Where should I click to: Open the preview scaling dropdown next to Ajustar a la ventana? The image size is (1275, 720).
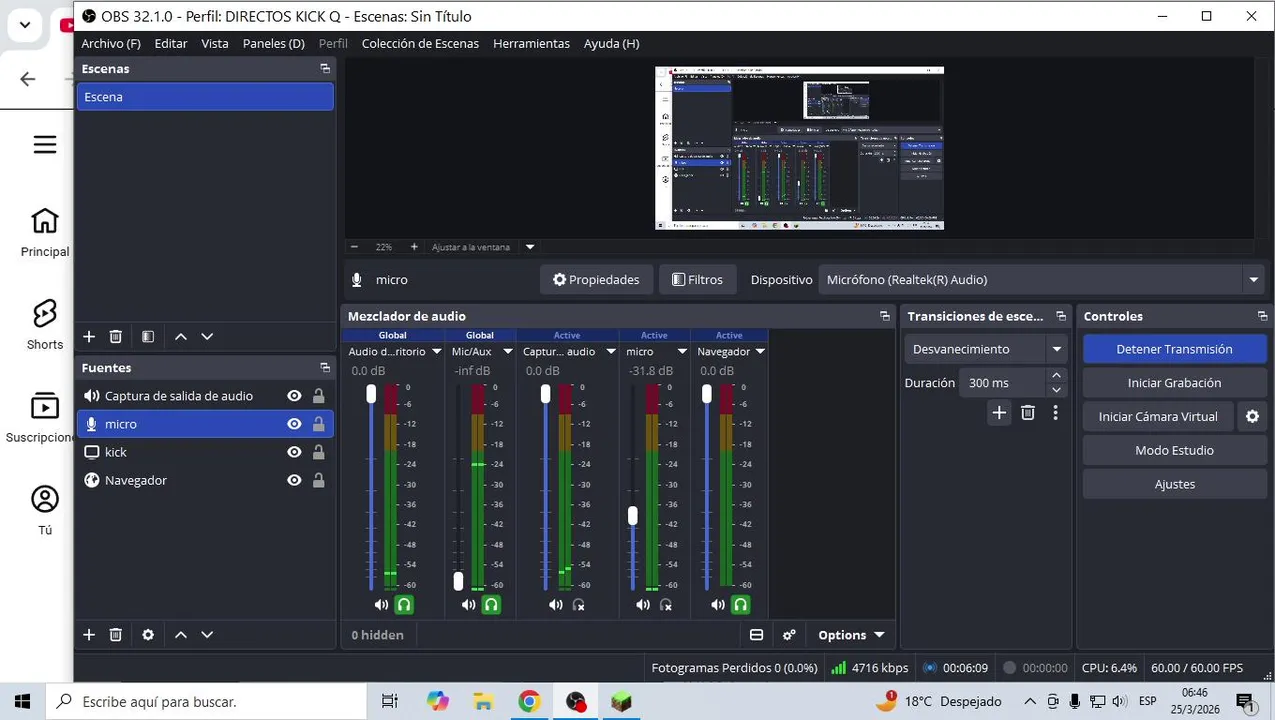[x=530, y=247]
